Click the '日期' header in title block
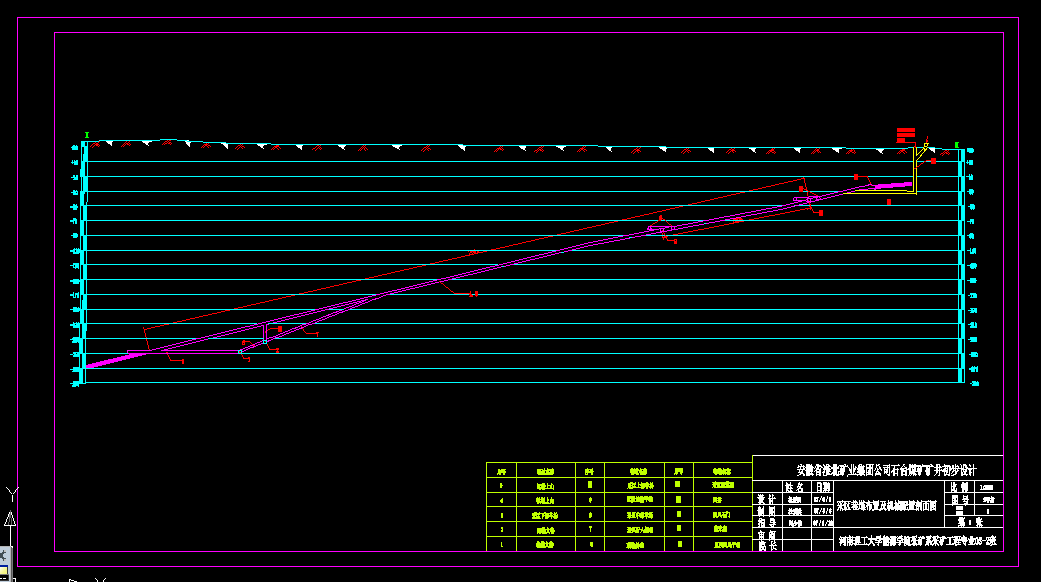Viewport: 1041px width, 582px height. [823, 488]
